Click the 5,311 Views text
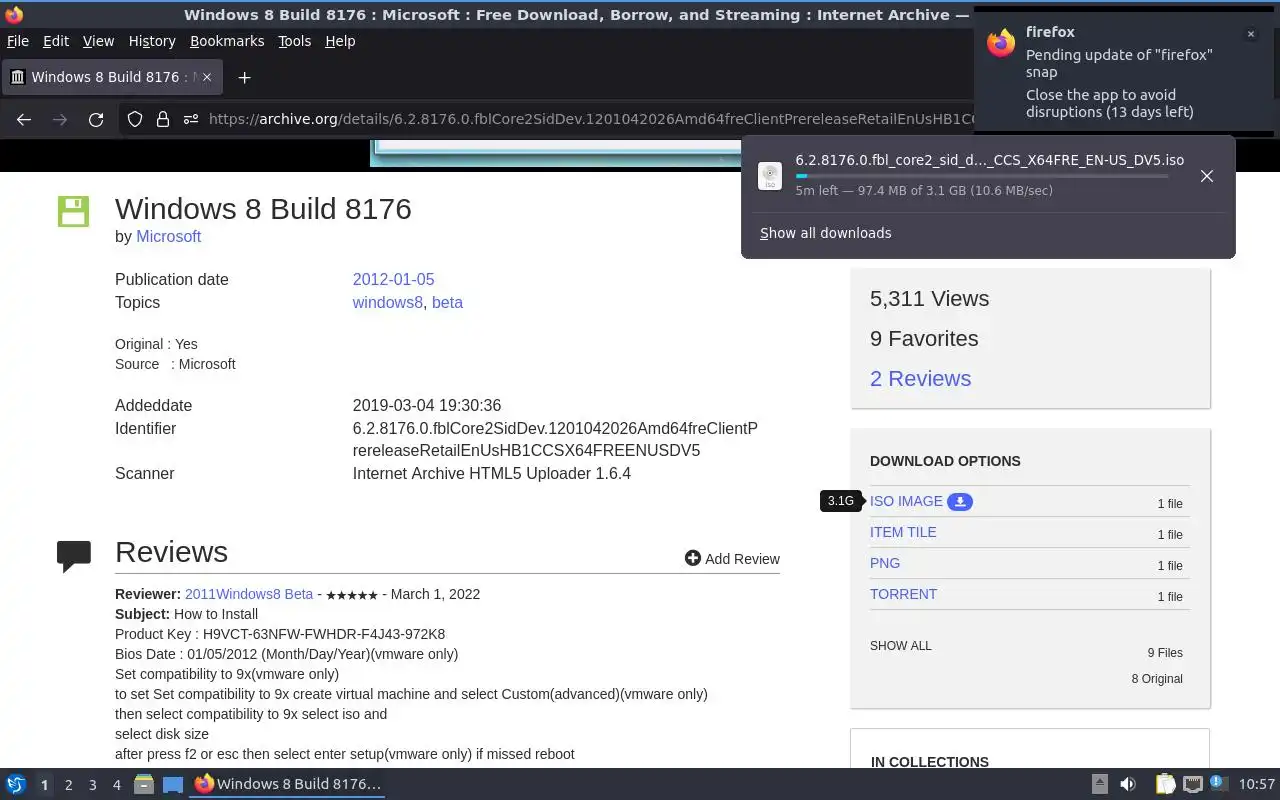 [929, 299]
